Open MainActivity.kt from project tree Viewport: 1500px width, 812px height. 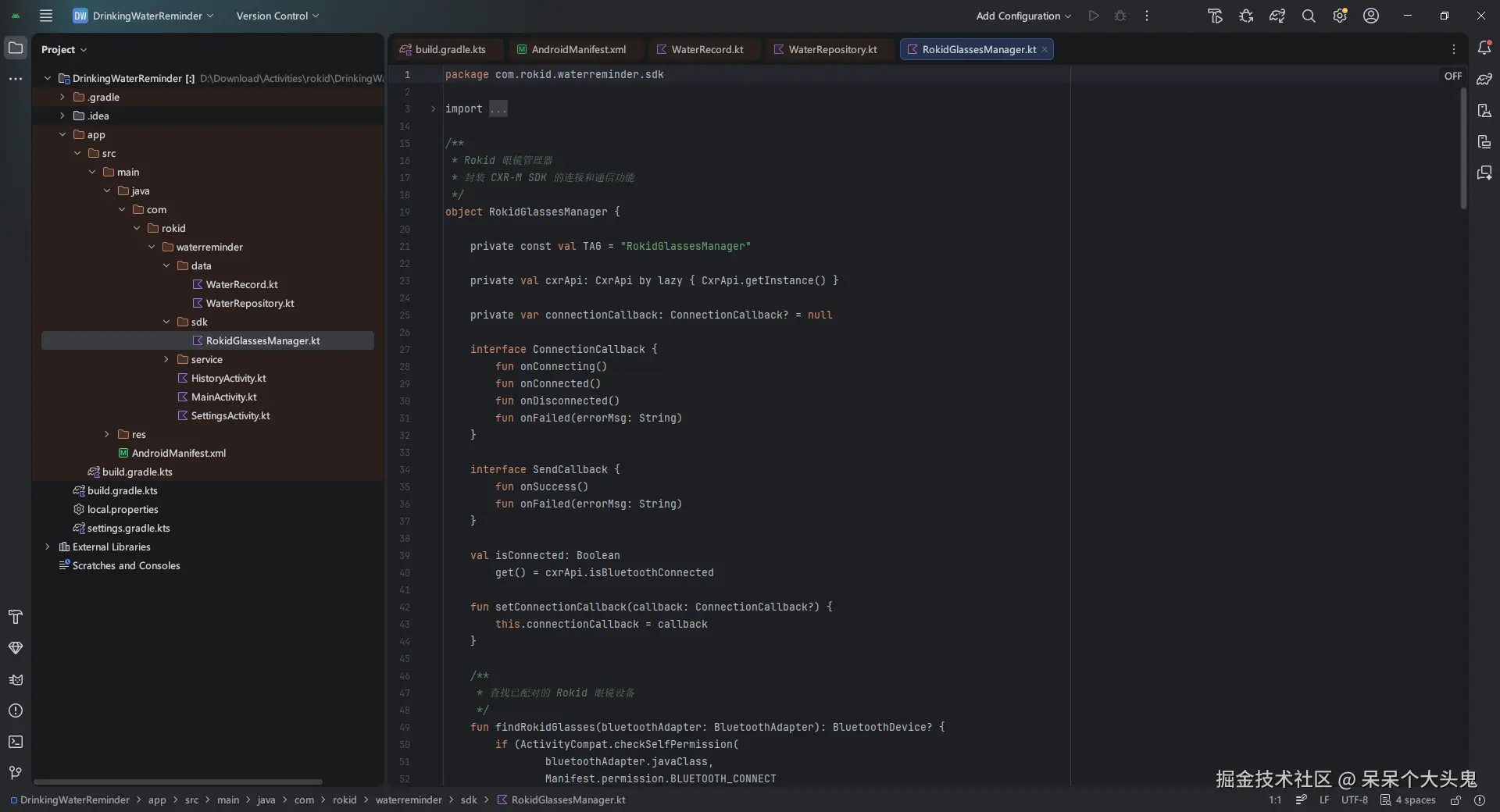tap(223, 397)
